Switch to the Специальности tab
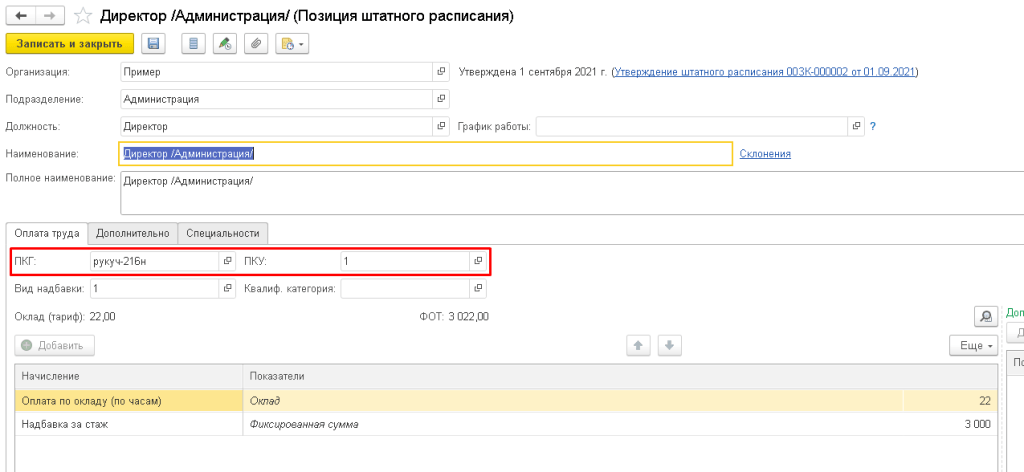This screenshot has height=472, width=1024. tap(224, 233)
